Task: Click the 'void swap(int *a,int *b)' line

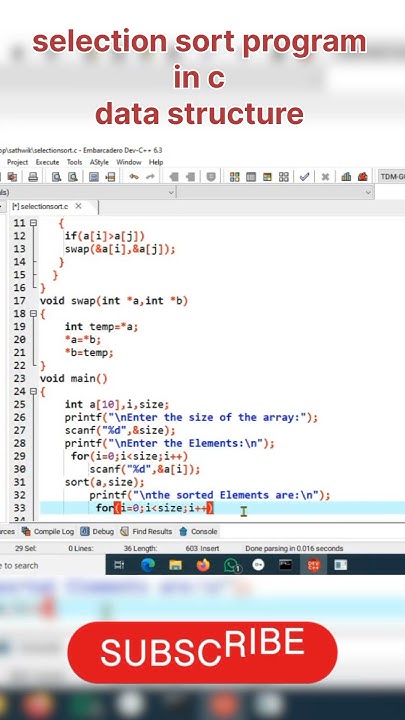Action: point(114,301)
